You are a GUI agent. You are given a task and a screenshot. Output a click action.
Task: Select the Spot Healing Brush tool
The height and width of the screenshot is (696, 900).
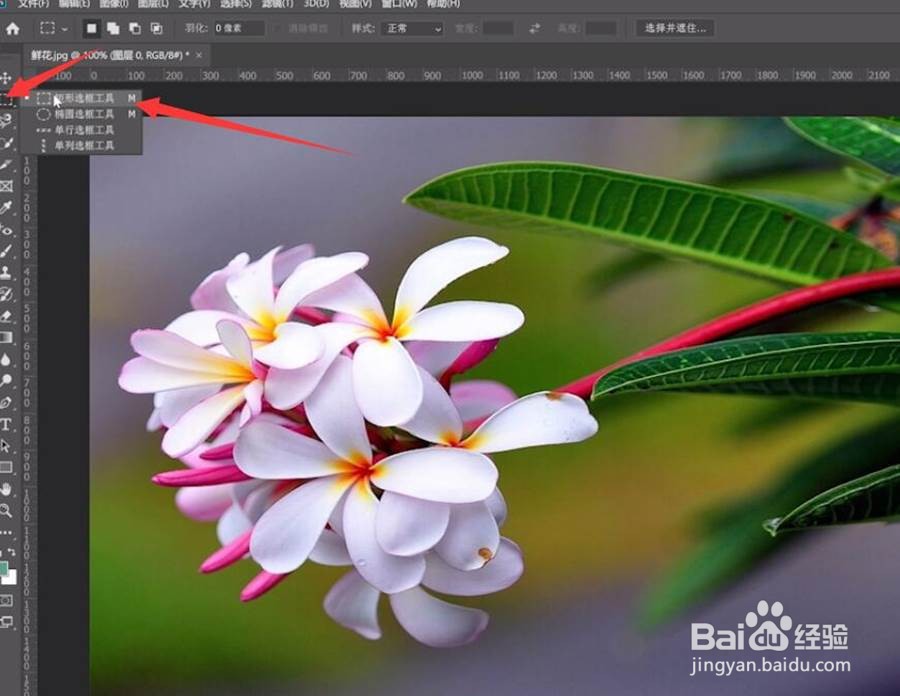tap(6, 230)
